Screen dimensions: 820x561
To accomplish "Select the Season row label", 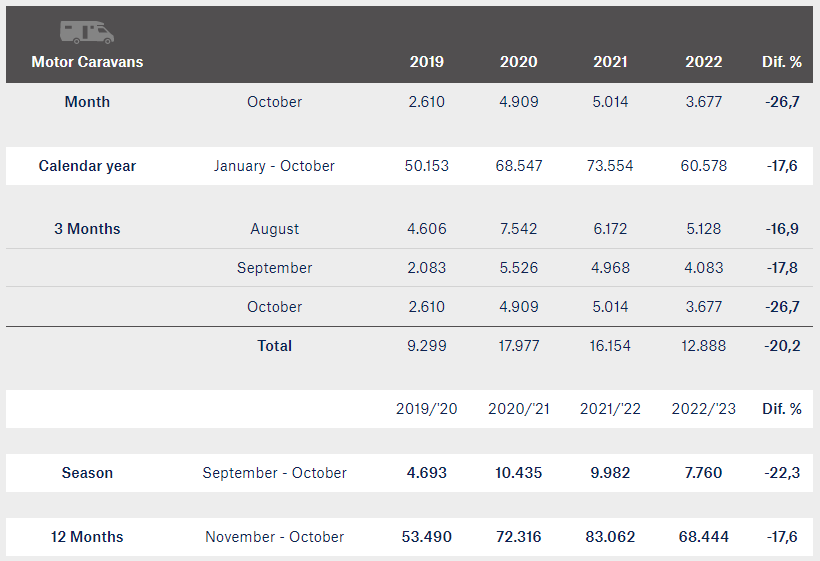I will point(87,473).
